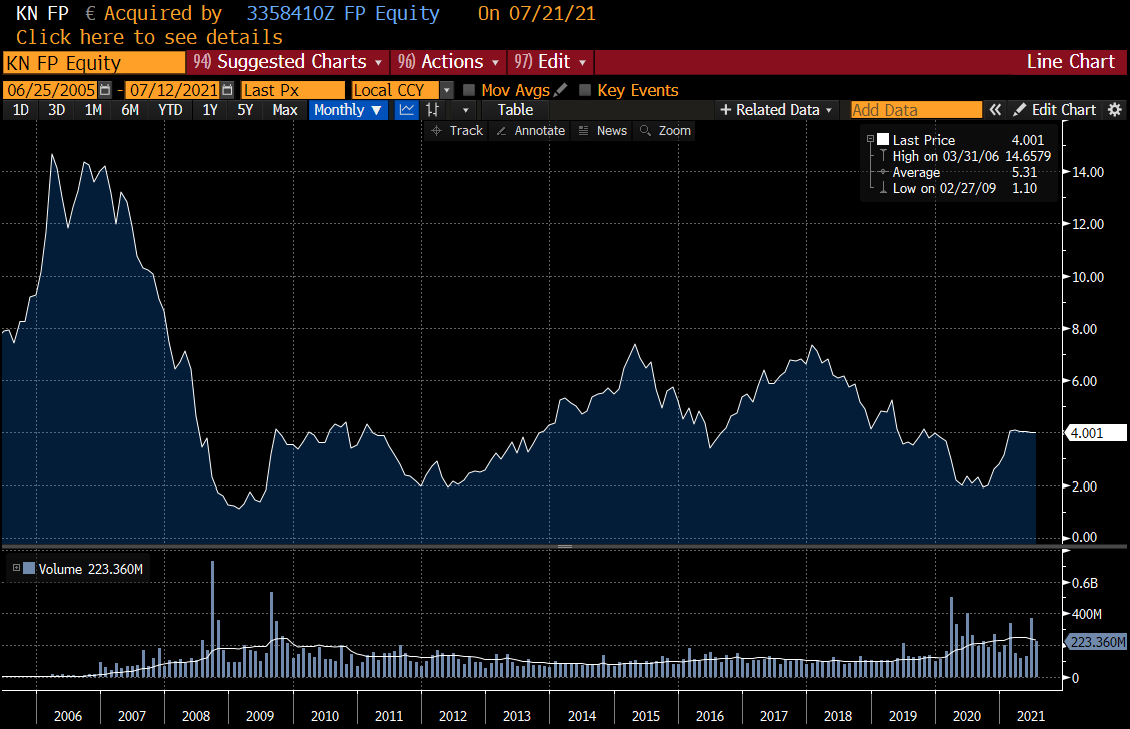Select the YTD range tab
Screen dimensions: 1130x729
pos(170,109)
